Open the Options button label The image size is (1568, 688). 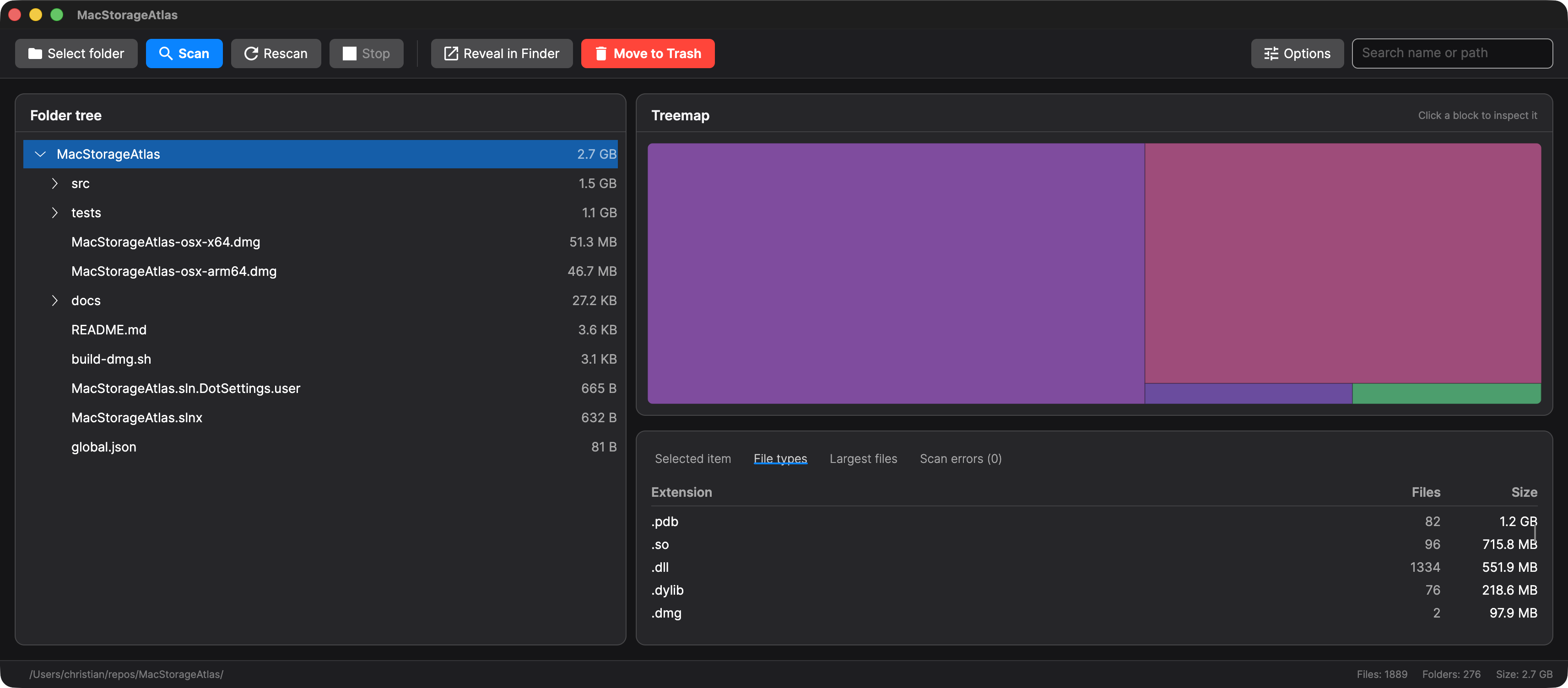point(1307,54)
